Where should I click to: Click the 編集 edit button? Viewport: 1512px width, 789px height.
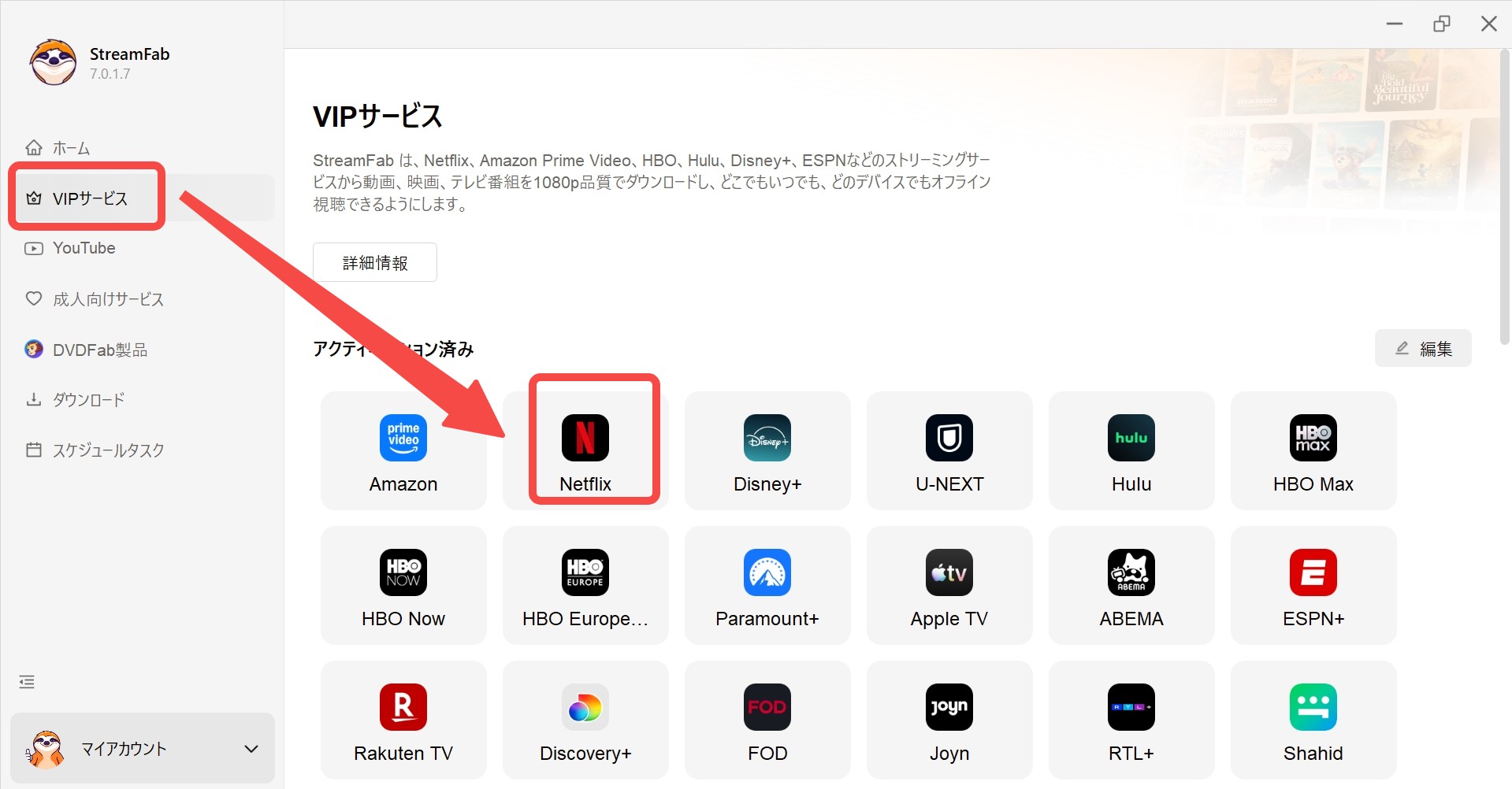coord(1423,348)
